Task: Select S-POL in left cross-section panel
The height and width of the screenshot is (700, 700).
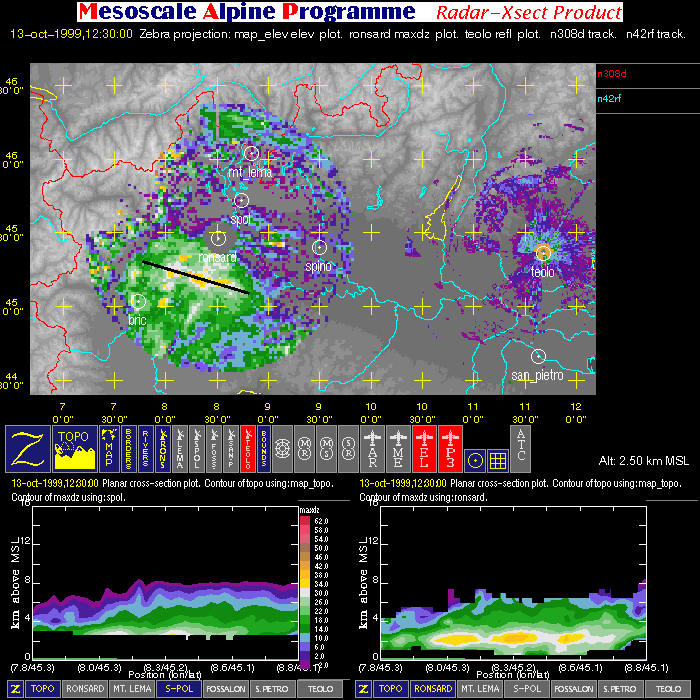Action: coord(179,689)
